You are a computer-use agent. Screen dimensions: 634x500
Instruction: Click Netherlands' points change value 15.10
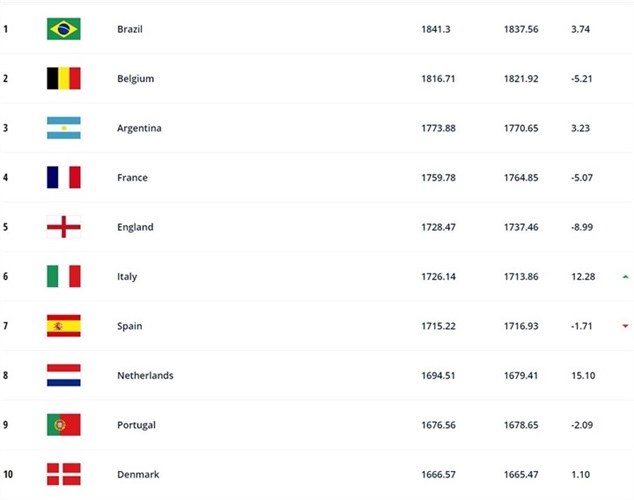pos(583,376)
